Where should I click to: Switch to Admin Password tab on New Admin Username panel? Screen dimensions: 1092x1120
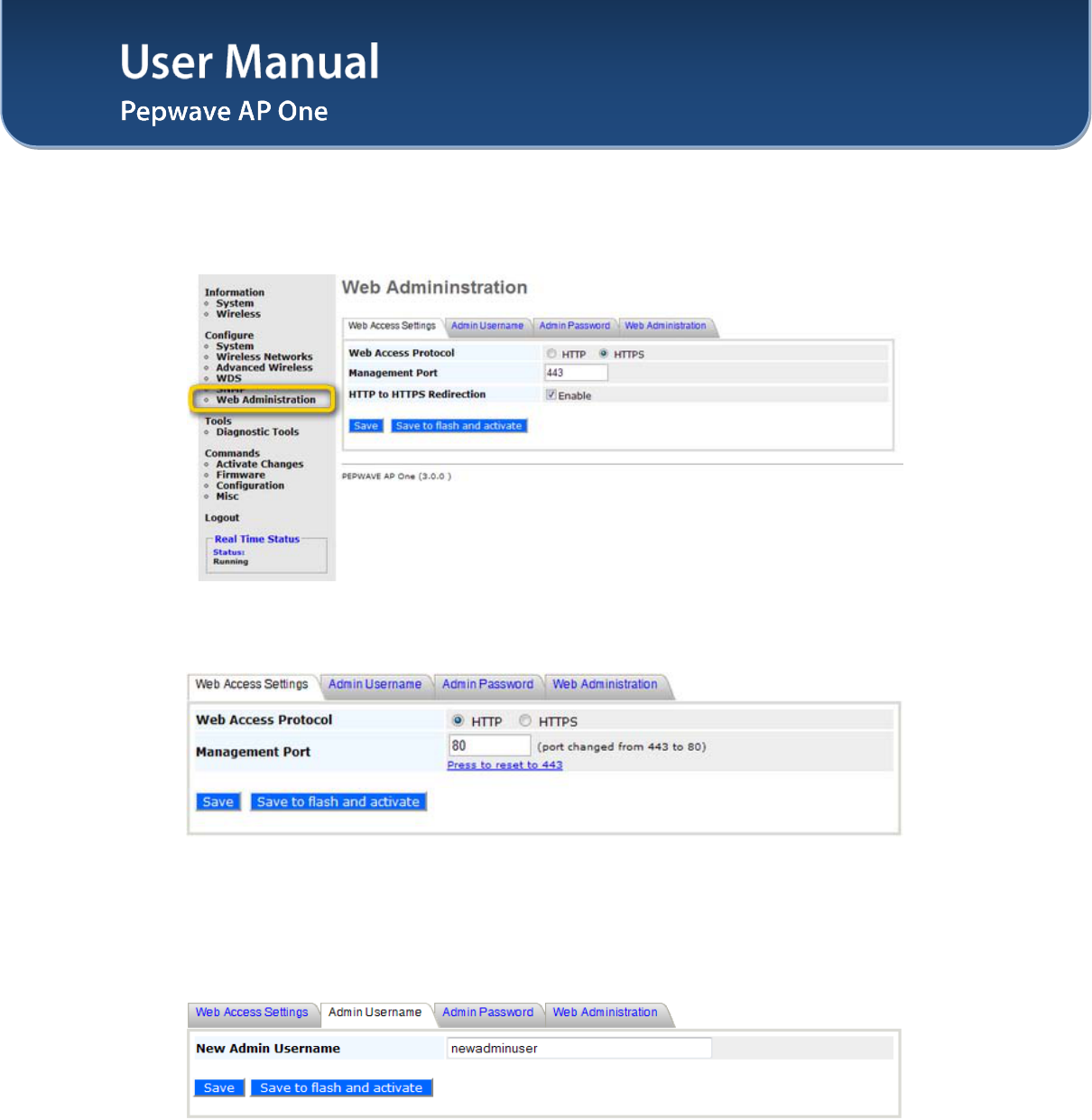click(x=487, y=1013)
